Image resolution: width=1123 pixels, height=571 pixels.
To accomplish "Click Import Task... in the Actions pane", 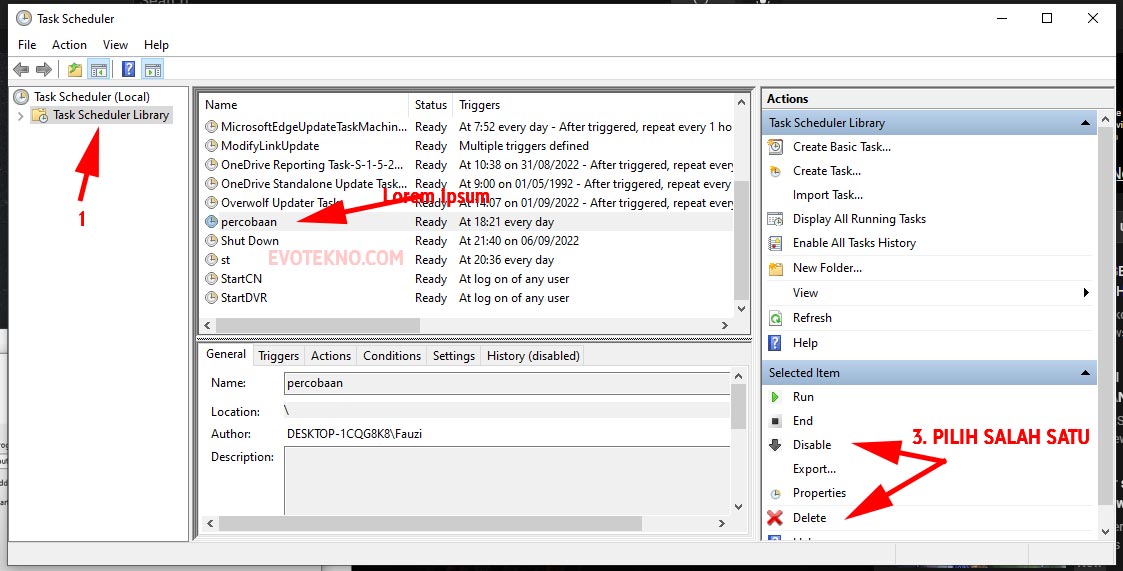I will pyautogui.click(x=827, y=195).
